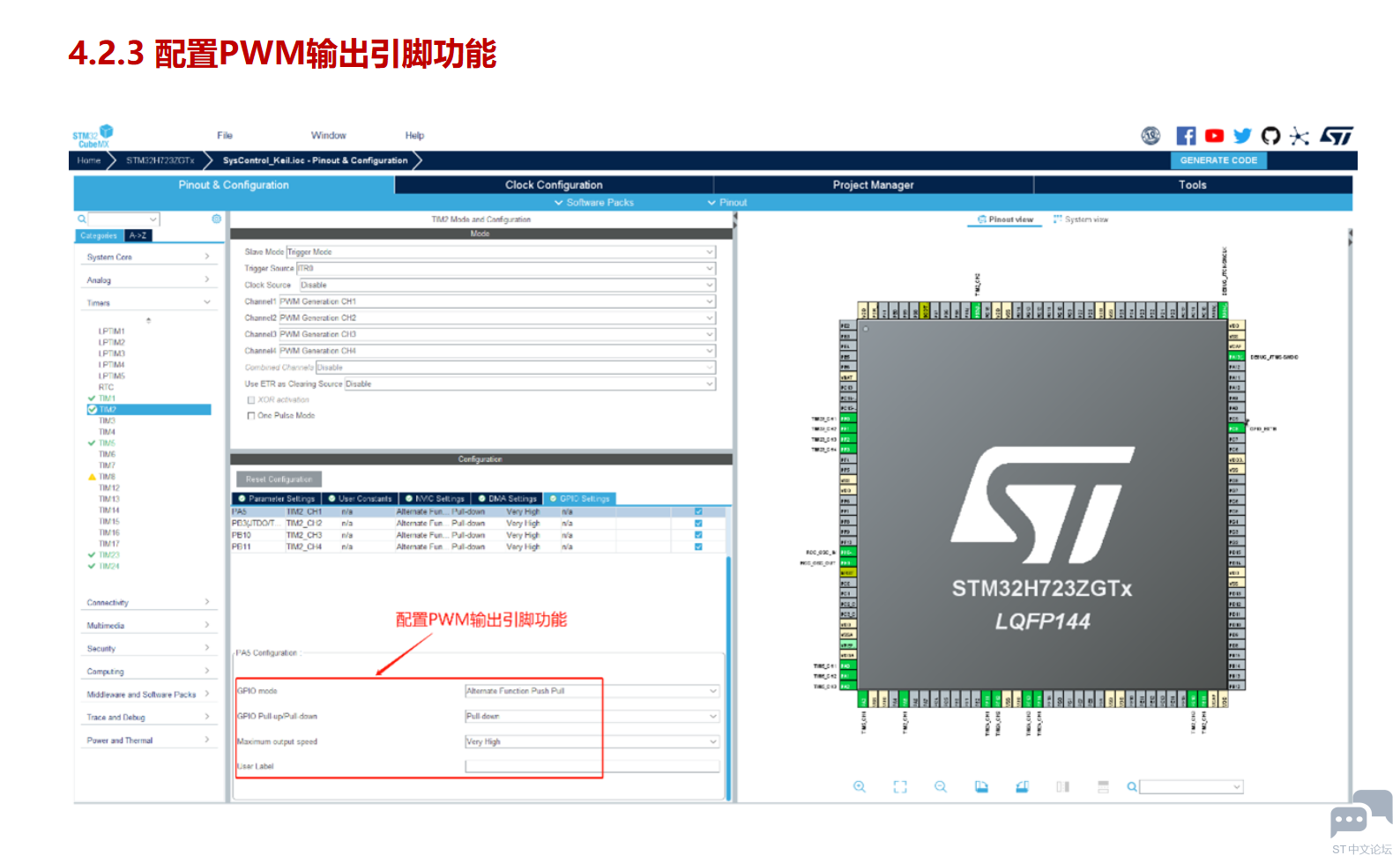Open the Trigger Source dropdown

506,268
